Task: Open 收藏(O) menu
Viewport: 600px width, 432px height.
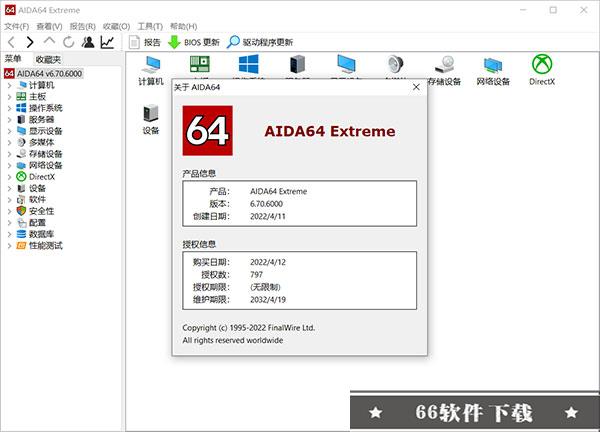Action: [116, 26]
